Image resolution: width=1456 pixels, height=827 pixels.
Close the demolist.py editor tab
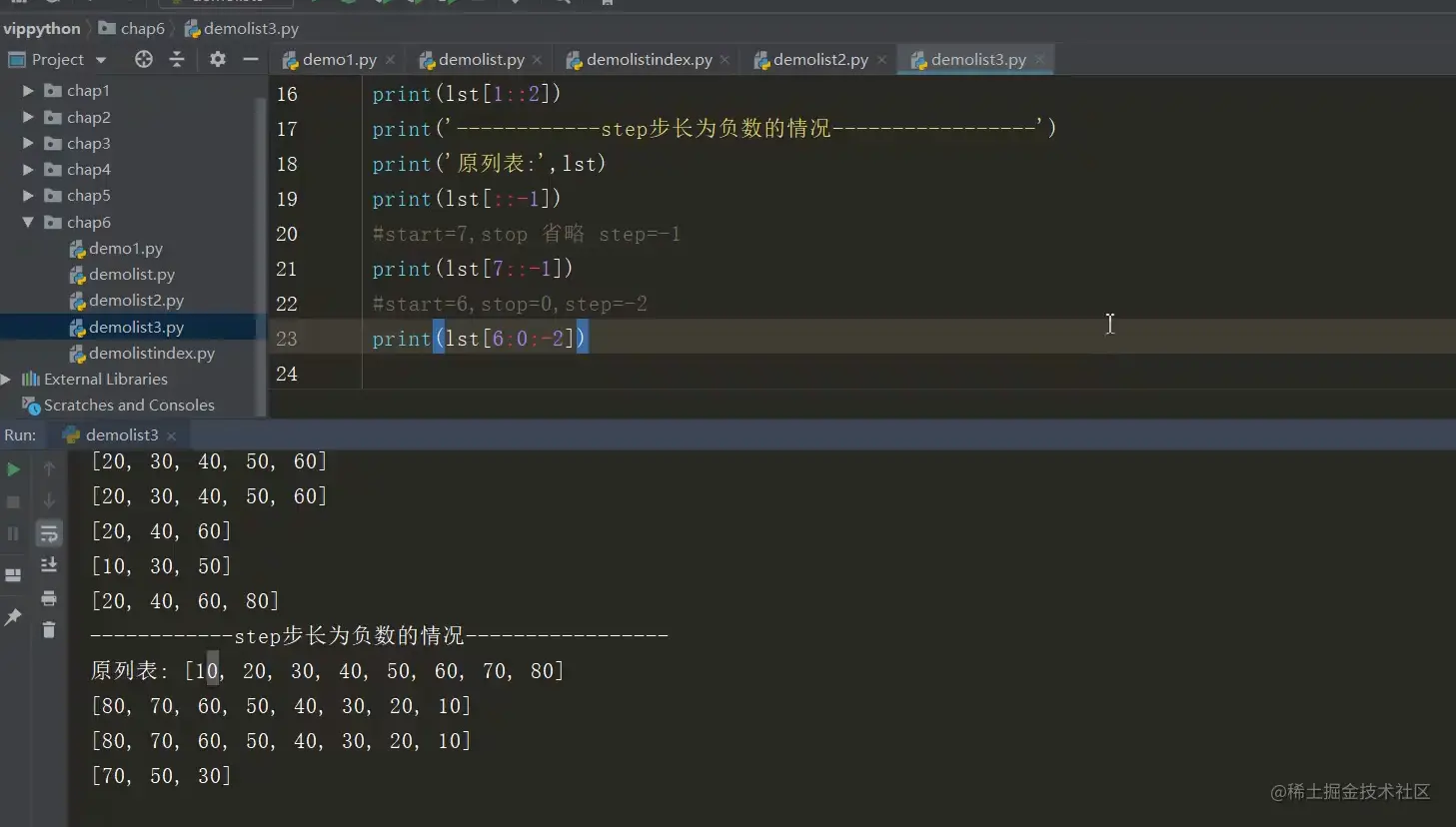(x=538, y=60)
